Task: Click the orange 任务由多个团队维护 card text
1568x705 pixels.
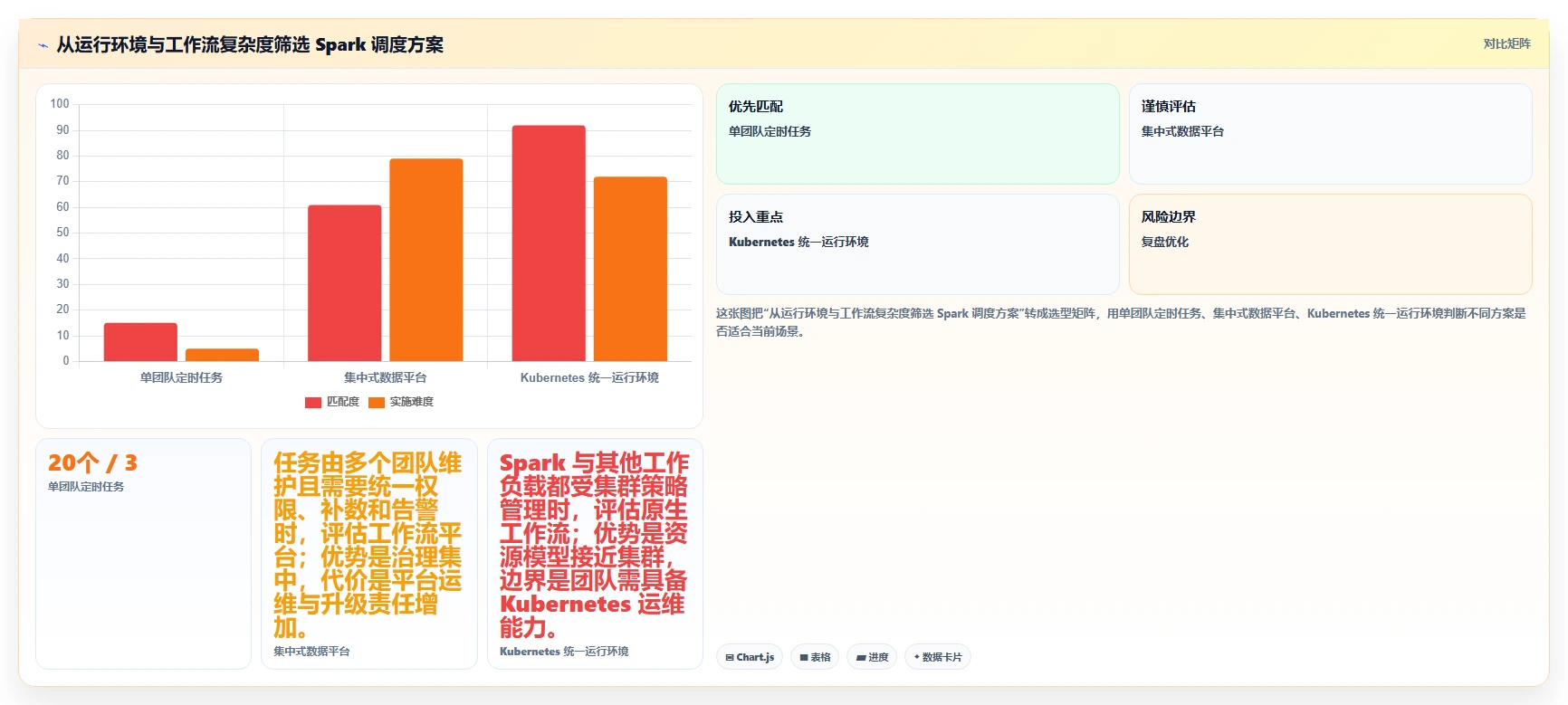Action: 368,545
